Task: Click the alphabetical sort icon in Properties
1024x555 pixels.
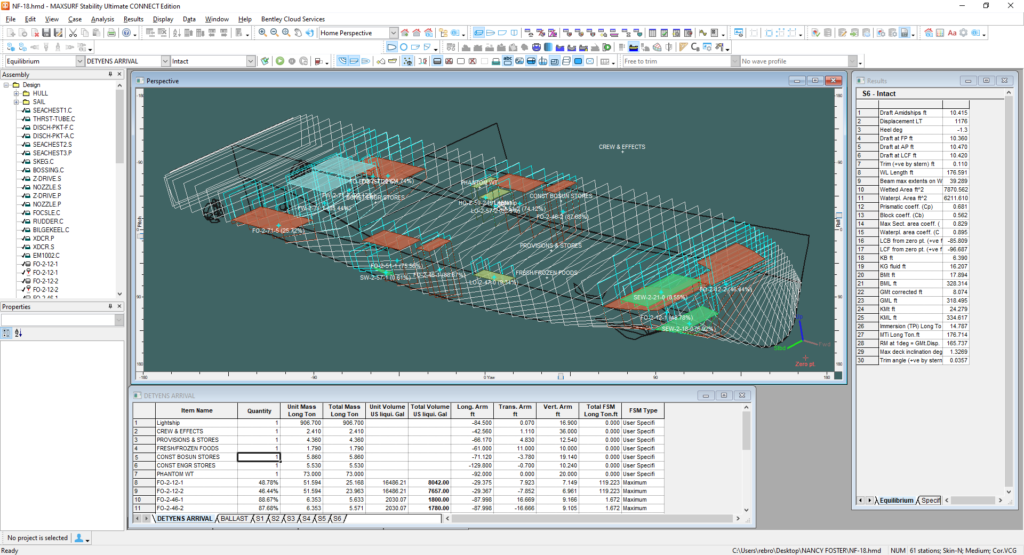Action: point(18,333)
